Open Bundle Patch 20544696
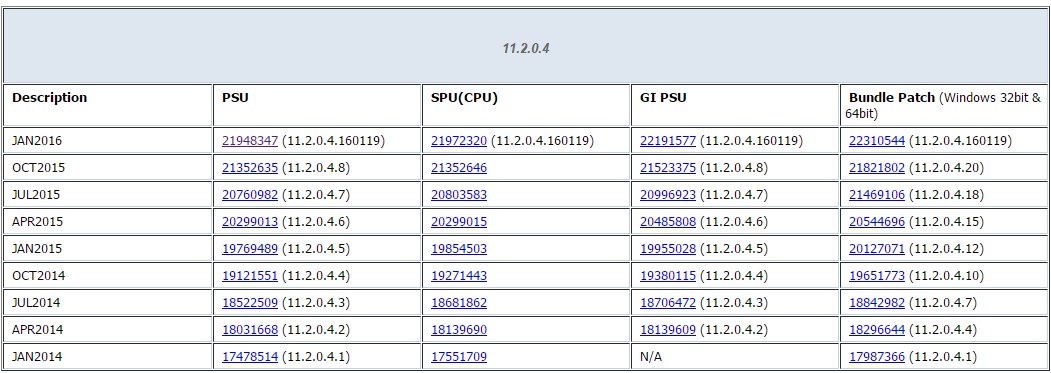The height and width of the screenshot is (373, 1051). (877, 221)
